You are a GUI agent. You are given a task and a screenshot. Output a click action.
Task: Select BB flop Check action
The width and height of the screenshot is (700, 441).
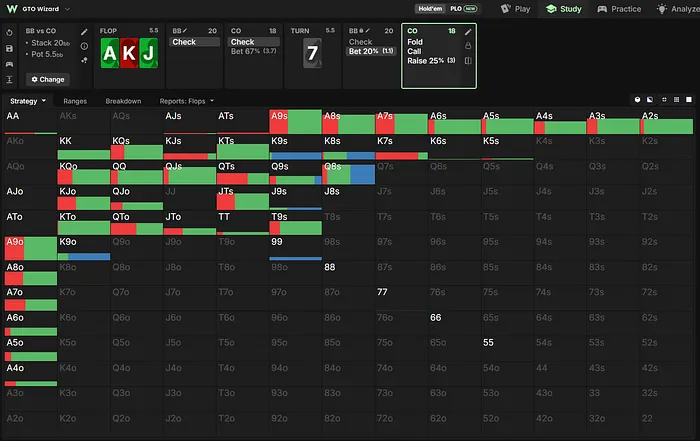pos(195,42)
